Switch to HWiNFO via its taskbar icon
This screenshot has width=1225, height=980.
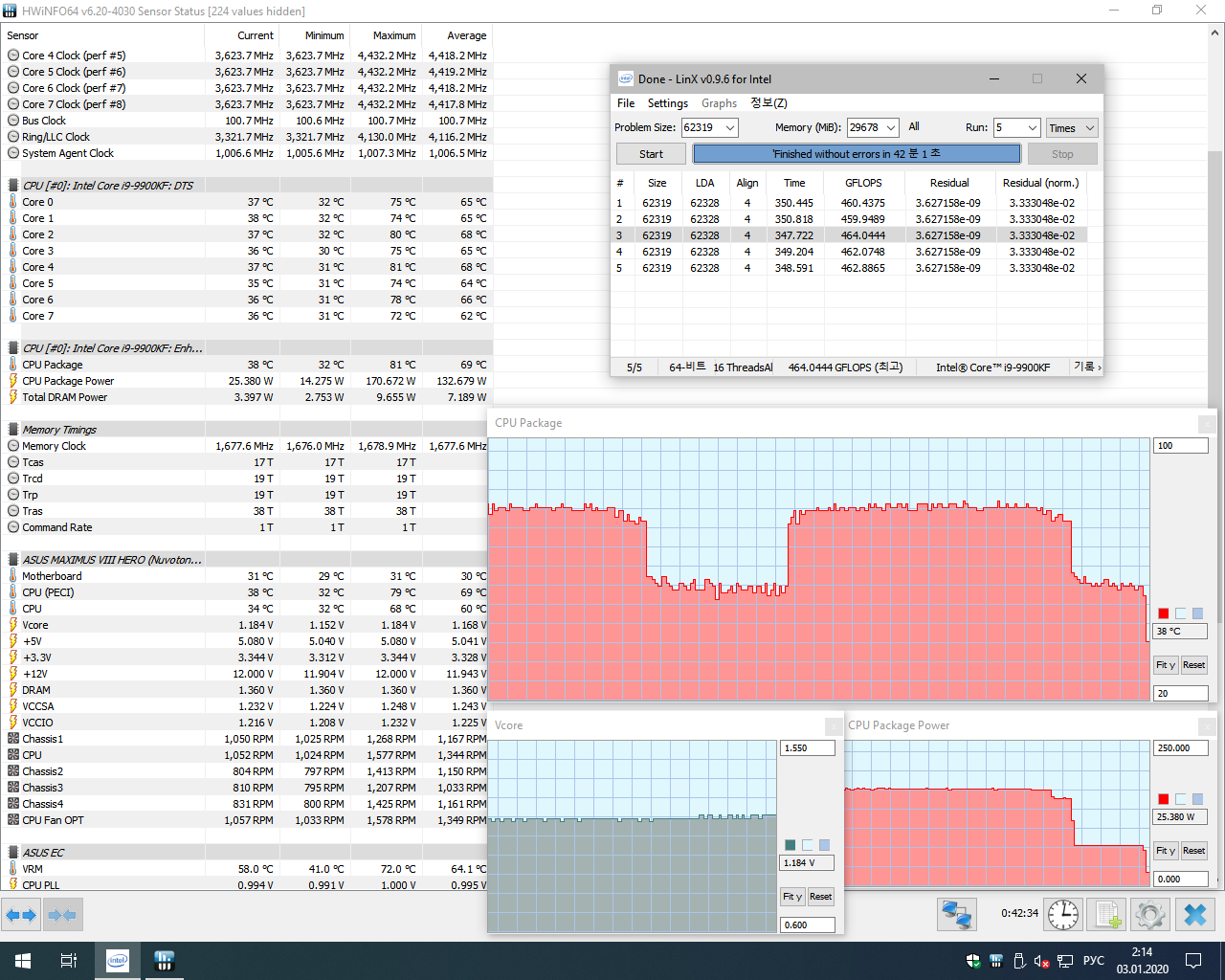click(x=164, y=961)
